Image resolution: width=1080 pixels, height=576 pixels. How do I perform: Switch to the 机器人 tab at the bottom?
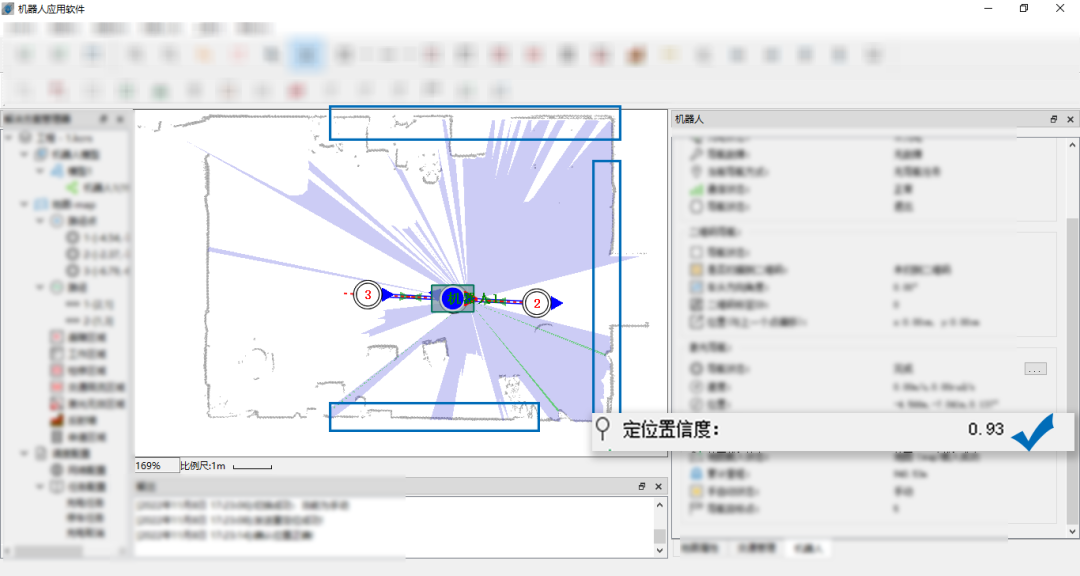[x=804, y=549]
